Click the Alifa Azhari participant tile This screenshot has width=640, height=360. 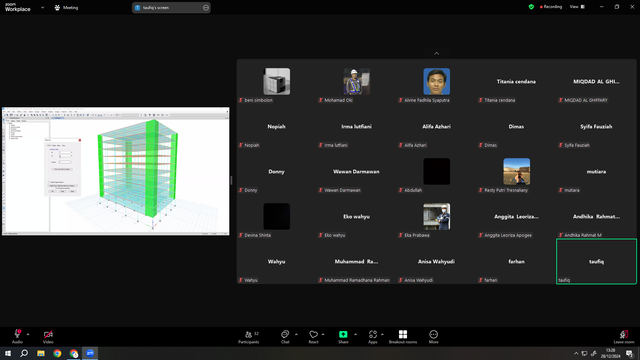436,127
